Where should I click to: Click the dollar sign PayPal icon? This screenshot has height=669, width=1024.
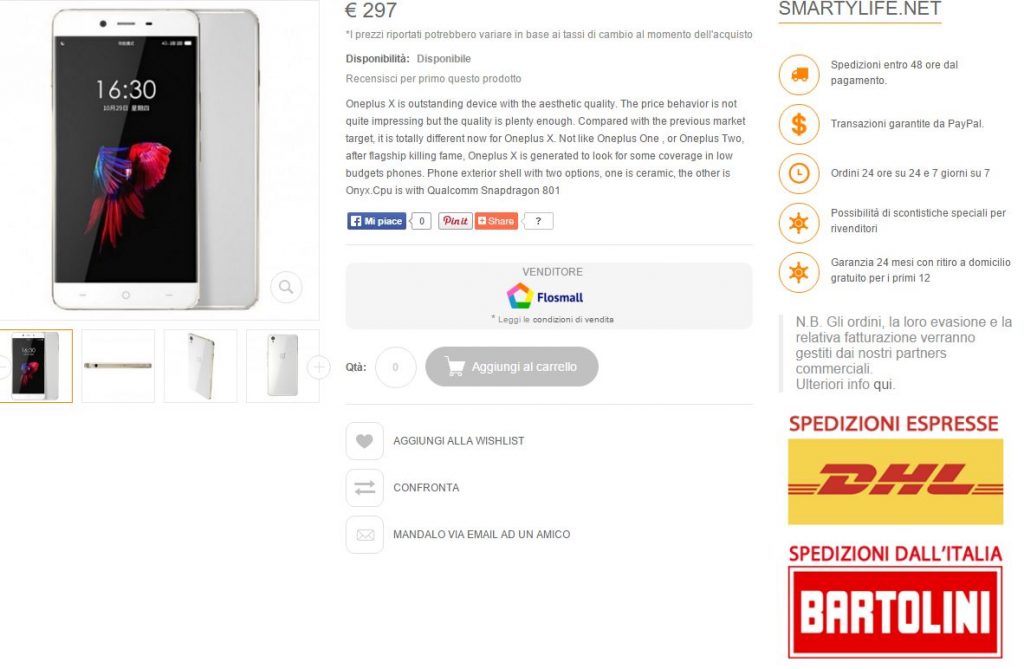click(799, 123)
